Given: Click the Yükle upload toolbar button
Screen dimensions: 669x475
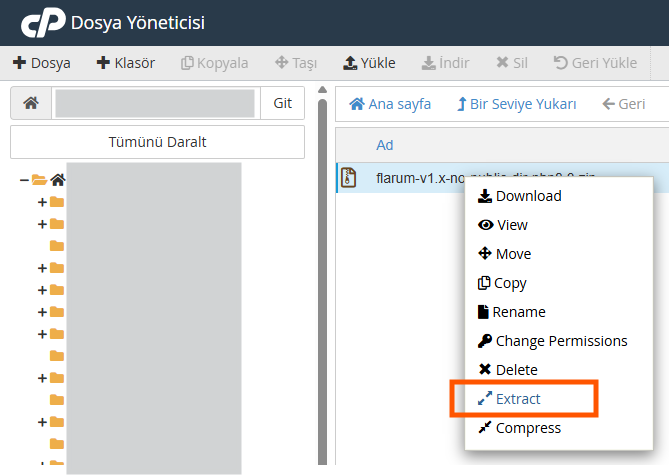Looking at the screenshot, I should 369,63.
